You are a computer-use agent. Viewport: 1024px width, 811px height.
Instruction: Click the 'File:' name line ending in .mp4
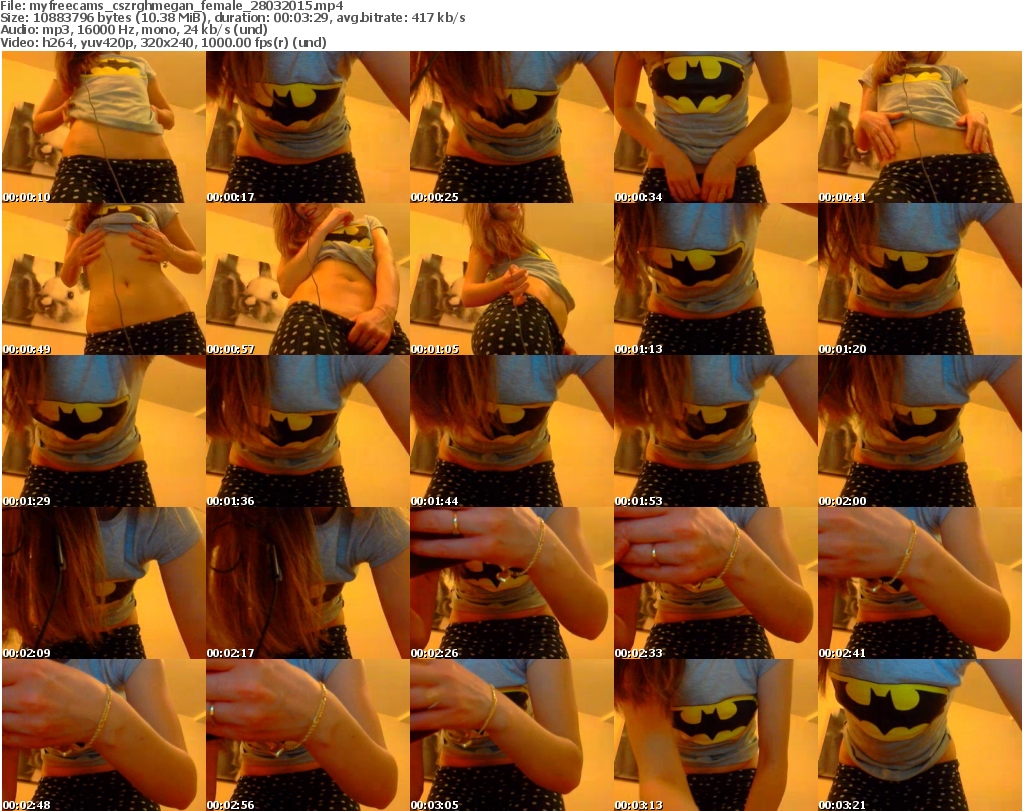(172, 6)
